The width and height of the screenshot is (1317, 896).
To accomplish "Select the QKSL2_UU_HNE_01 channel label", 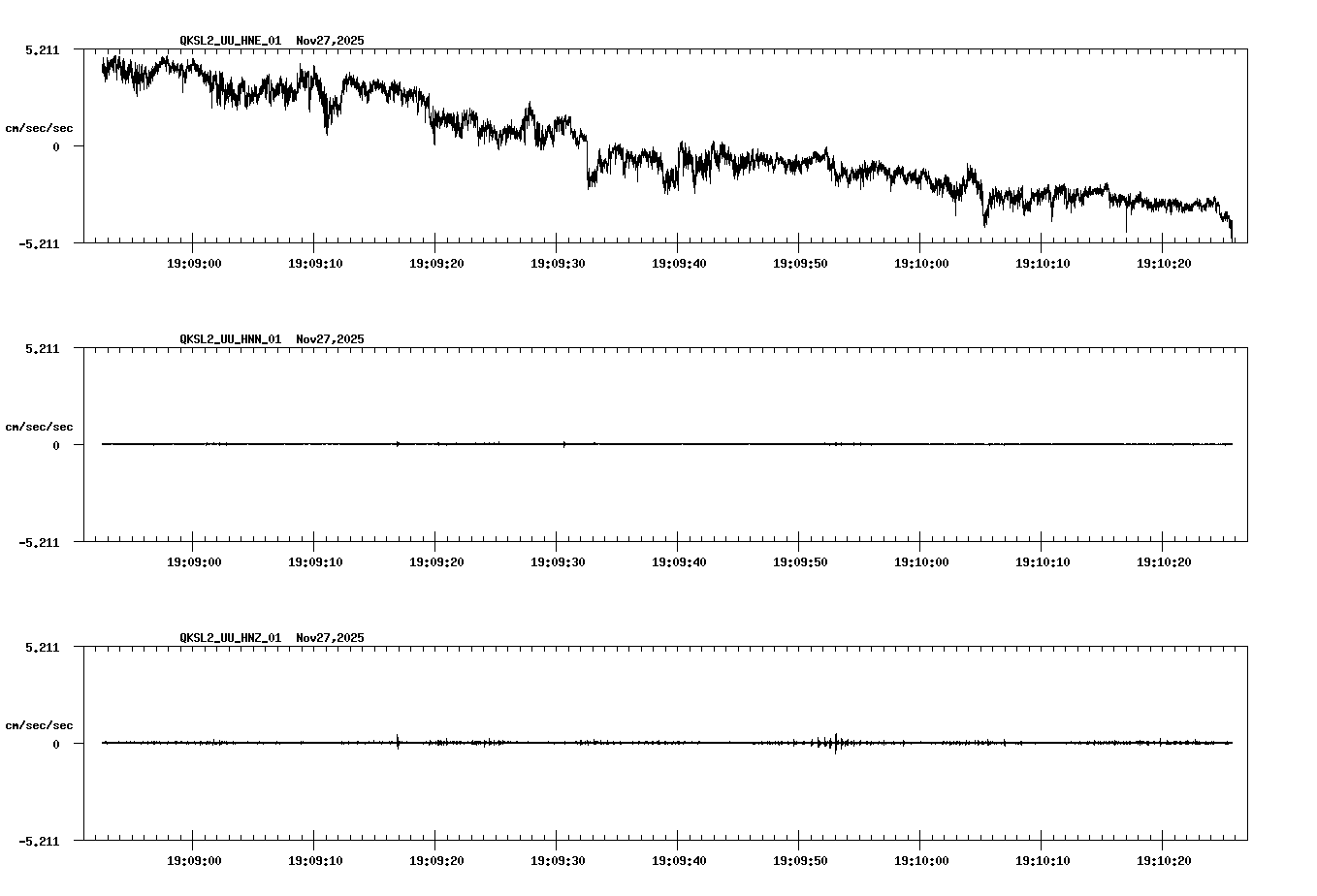I will click(229, 42).
